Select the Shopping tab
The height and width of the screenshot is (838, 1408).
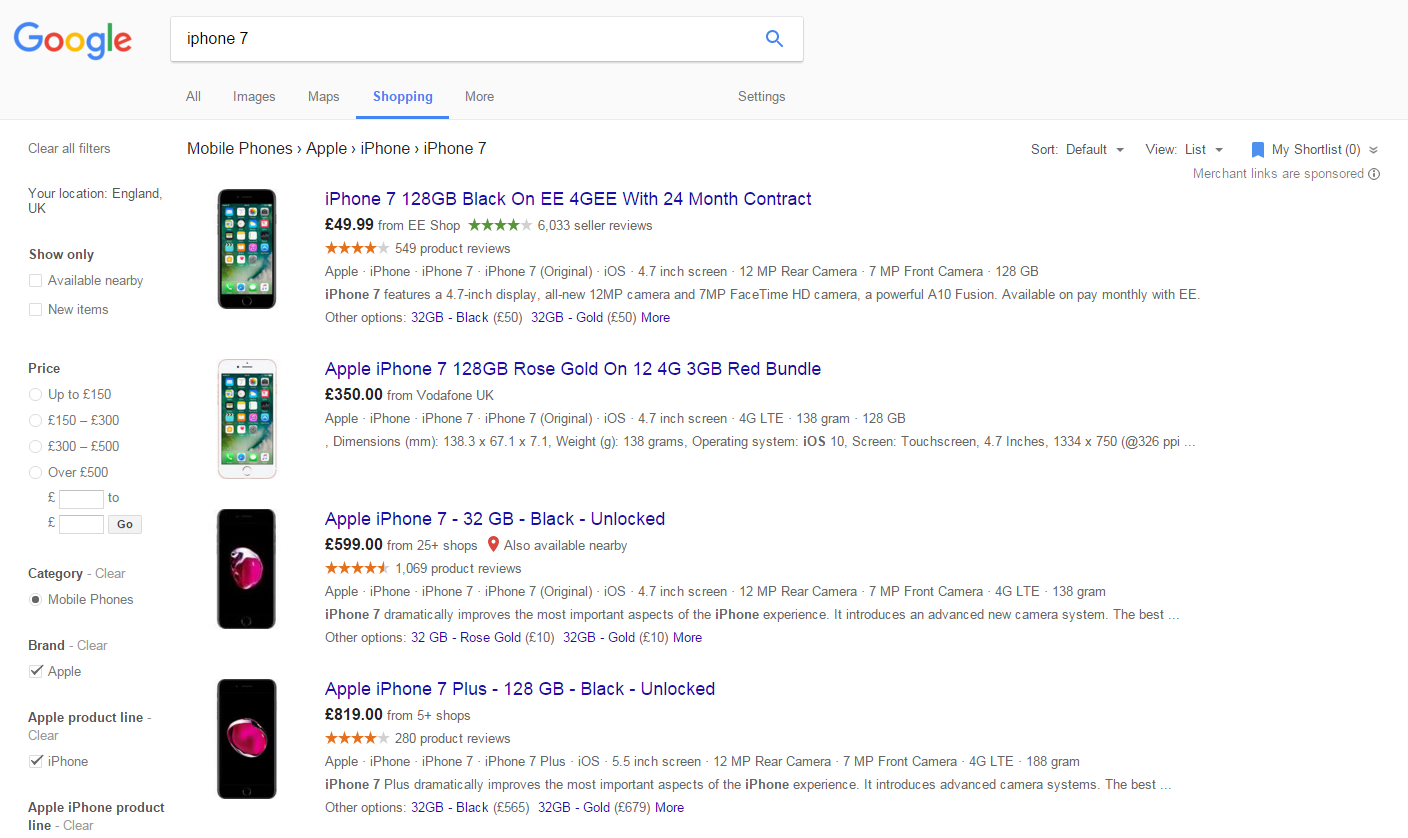tap(403, 97)
